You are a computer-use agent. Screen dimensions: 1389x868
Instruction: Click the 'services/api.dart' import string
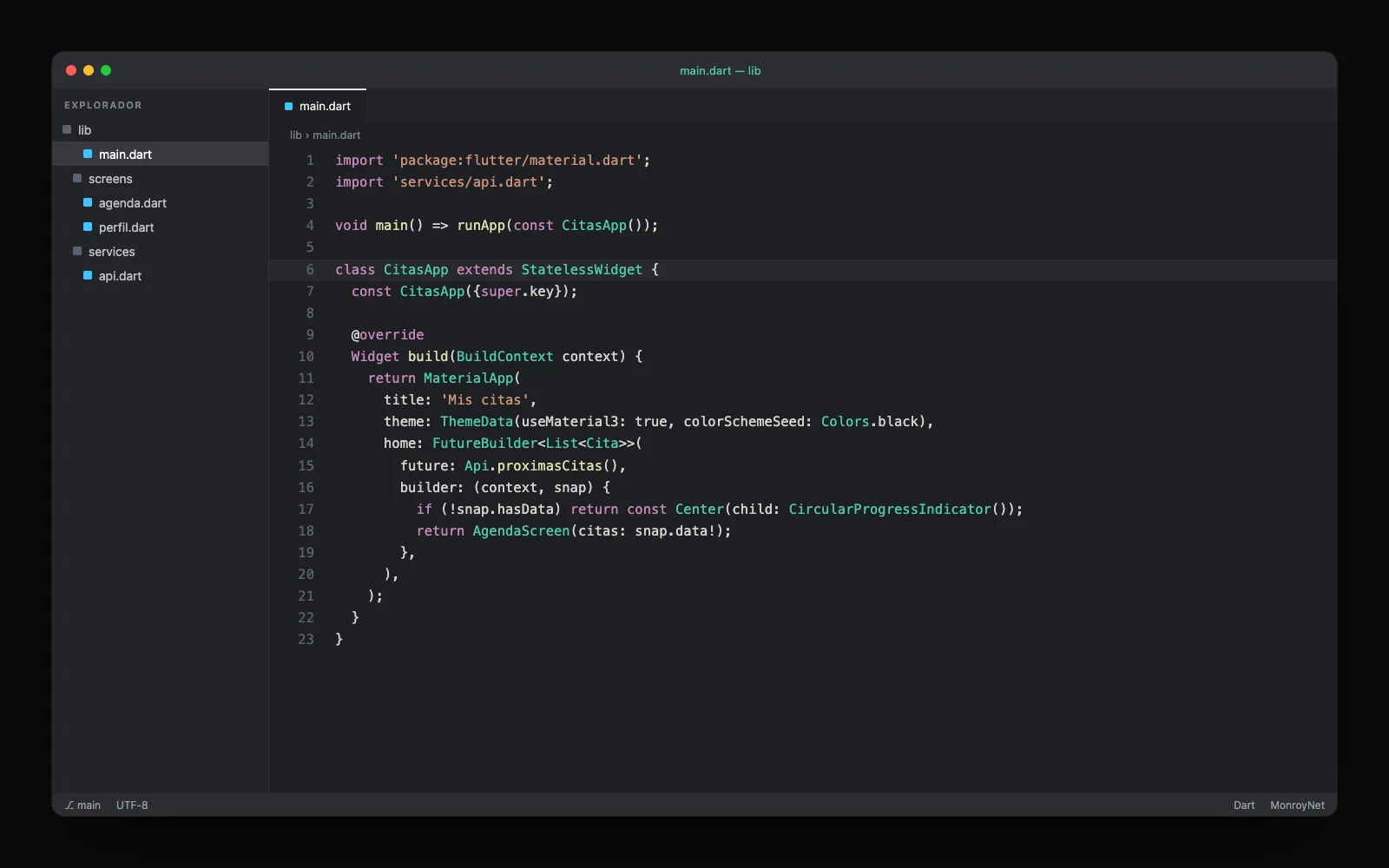click(469, 182)
